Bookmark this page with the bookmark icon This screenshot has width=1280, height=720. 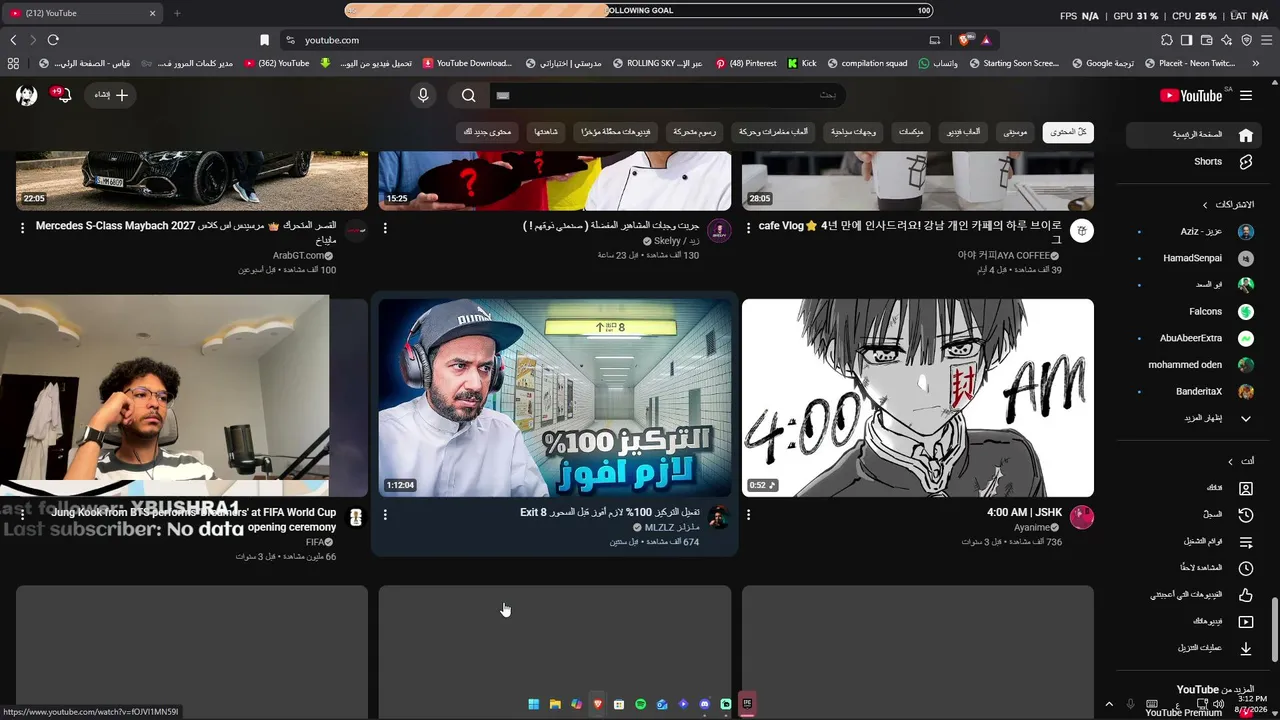coord(264,40)
